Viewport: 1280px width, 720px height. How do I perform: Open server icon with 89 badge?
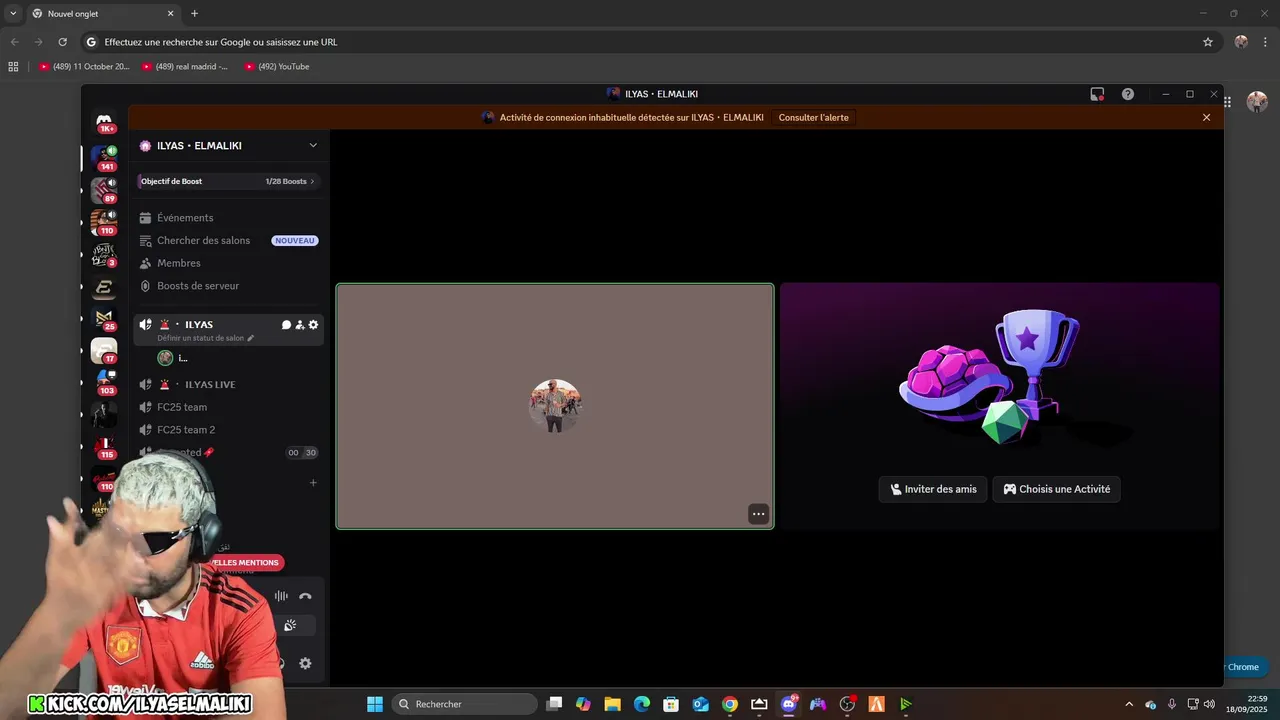tap(104, 190)
